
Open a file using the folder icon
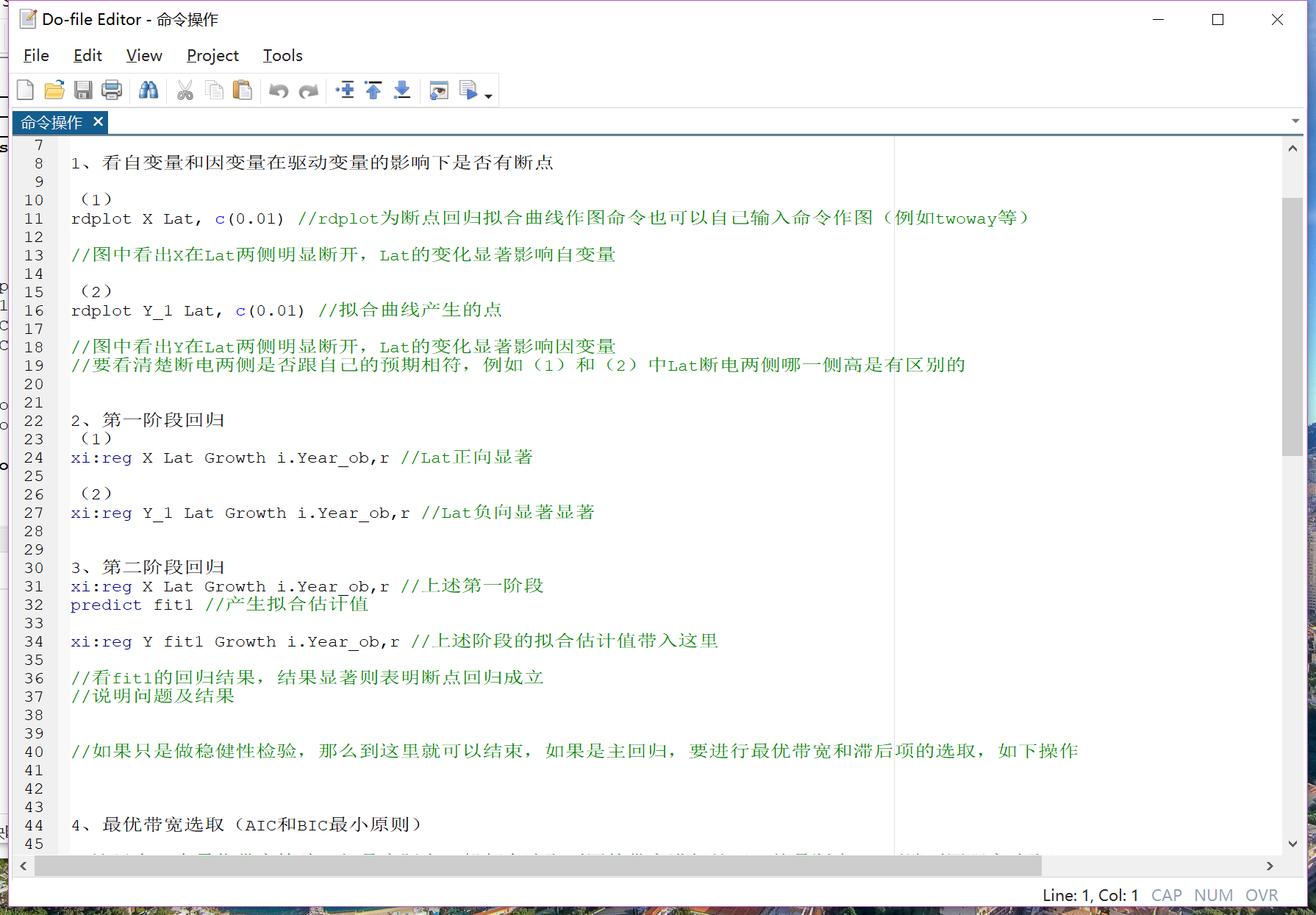pyautogui.click(x=54, y=90)
